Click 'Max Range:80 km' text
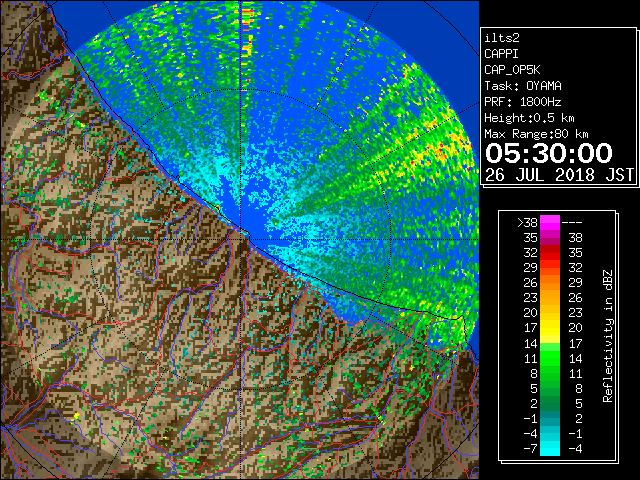Image resolution: width=640 pixels, height=480 pixels. (536, 134)
